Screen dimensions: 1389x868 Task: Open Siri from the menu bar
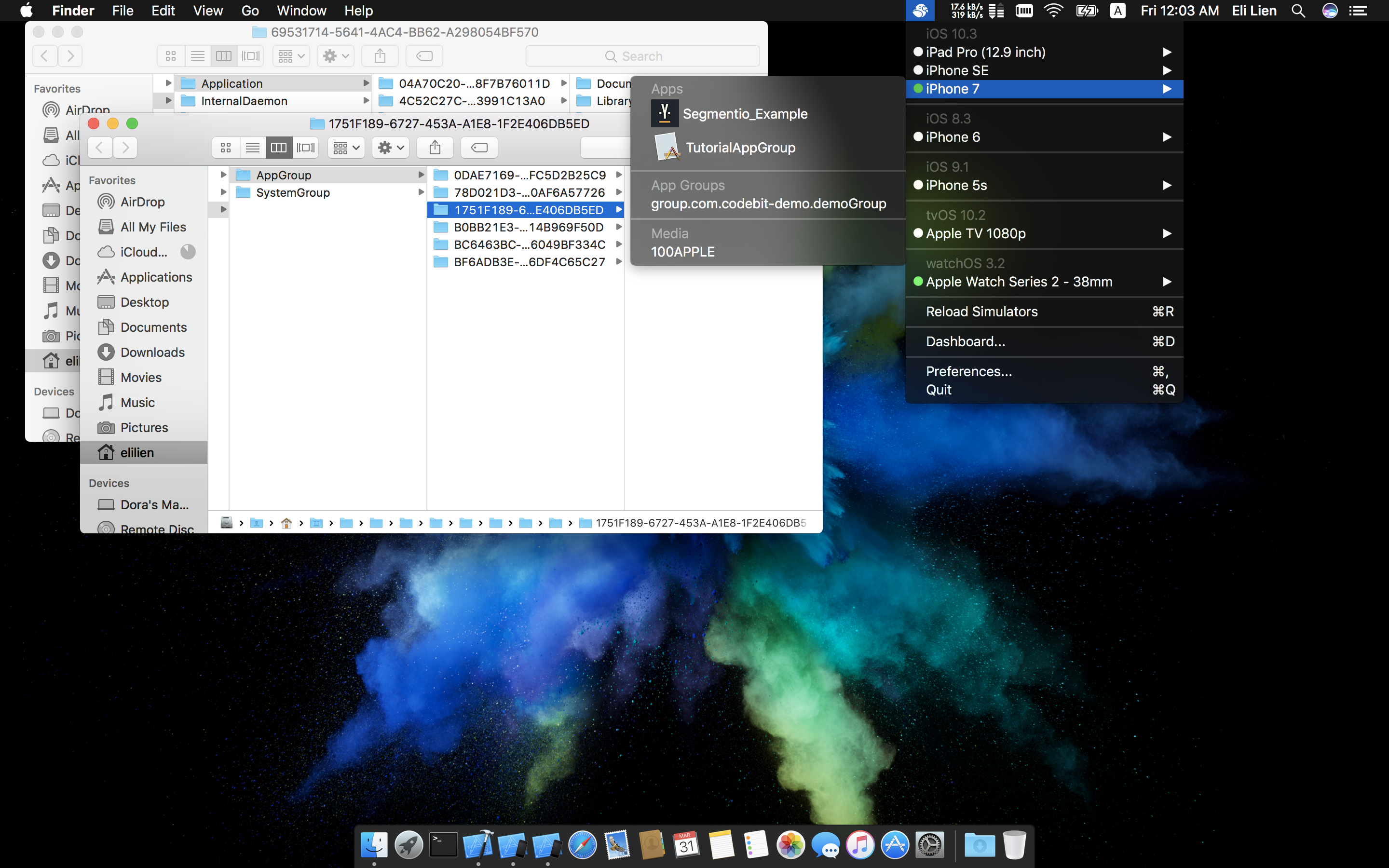click(x=1330, y=10)
